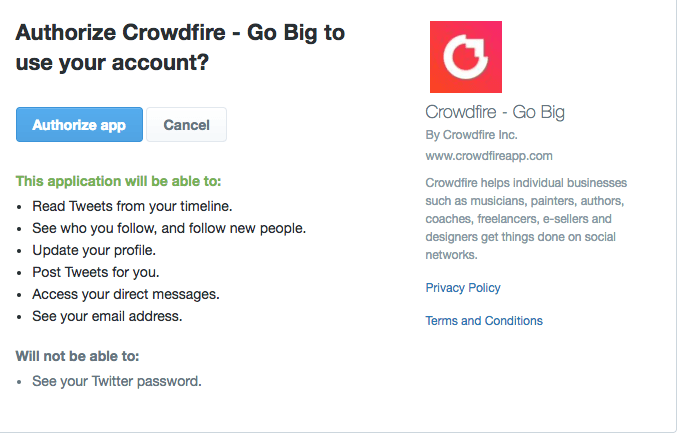Select the See who you follow permission
The width and height of the screenshot is (678, 435).
tap(169, 228)
